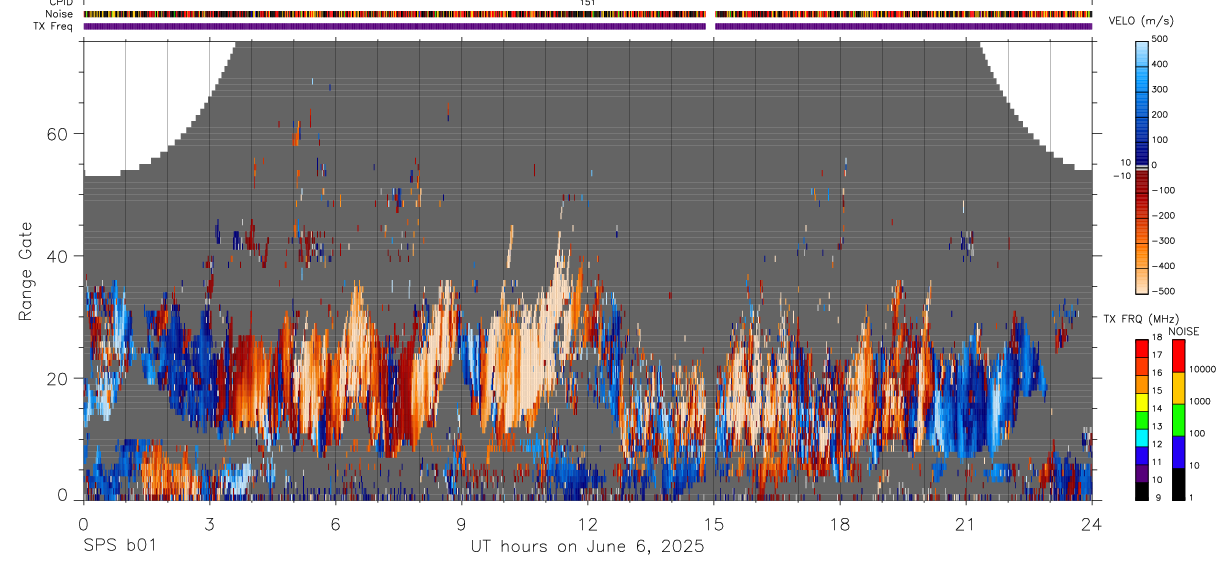
Task: Pick the green swatch in NOISE legend
Action: [1178, 420]
